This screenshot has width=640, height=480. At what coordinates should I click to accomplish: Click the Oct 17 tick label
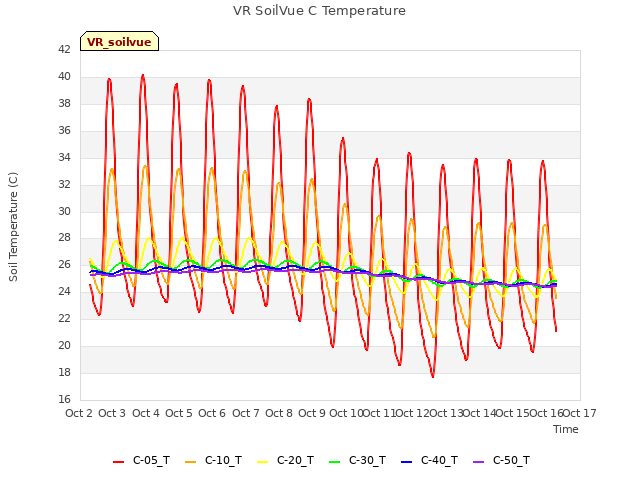tap(580, 413)
